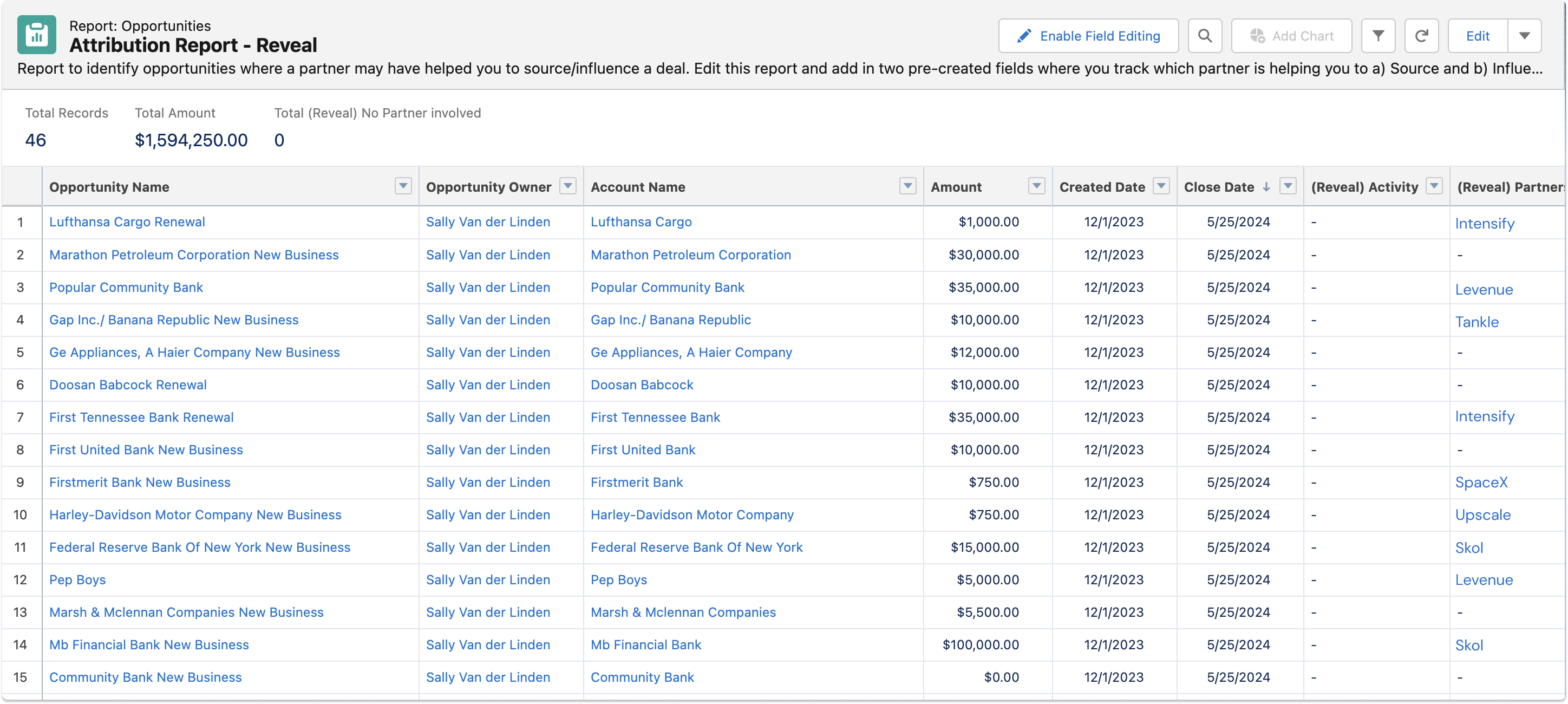The height and width of the screenshot is (704, 1568).
Task: Click the report type icon
Action: click(x=36, y=35)
